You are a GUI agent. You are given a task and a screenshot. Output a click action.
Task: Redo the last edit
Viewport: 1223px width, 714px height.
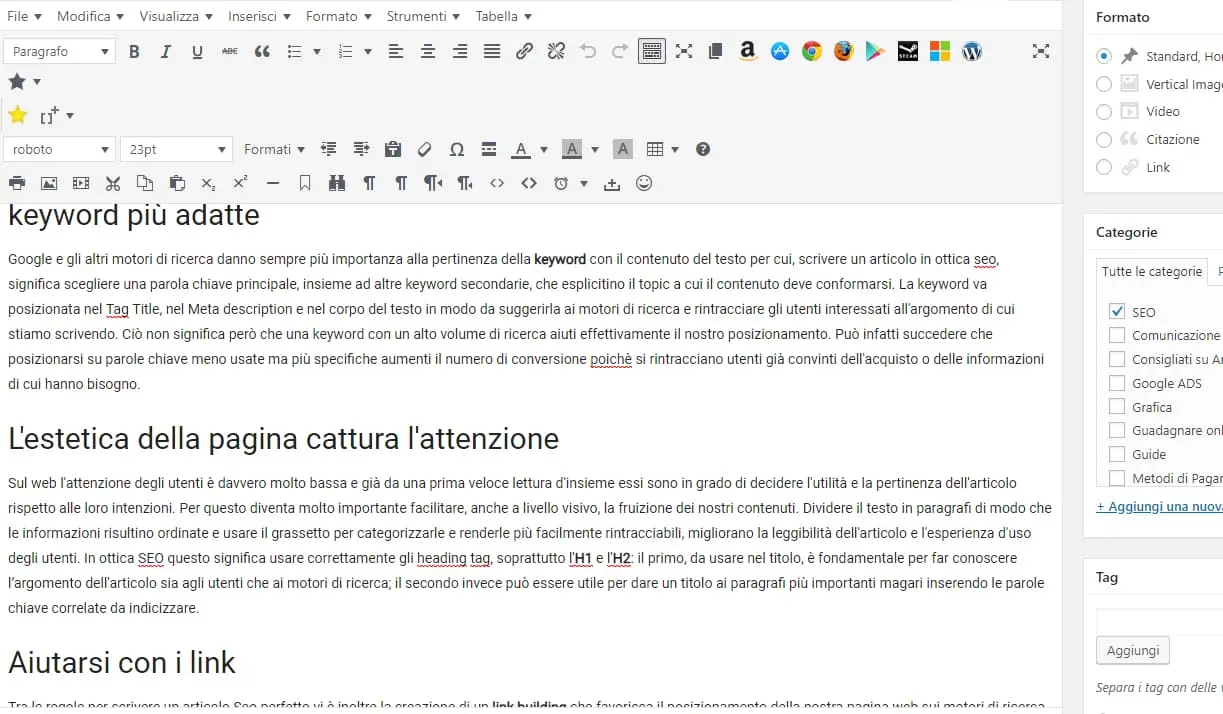(x=620, y=51)
